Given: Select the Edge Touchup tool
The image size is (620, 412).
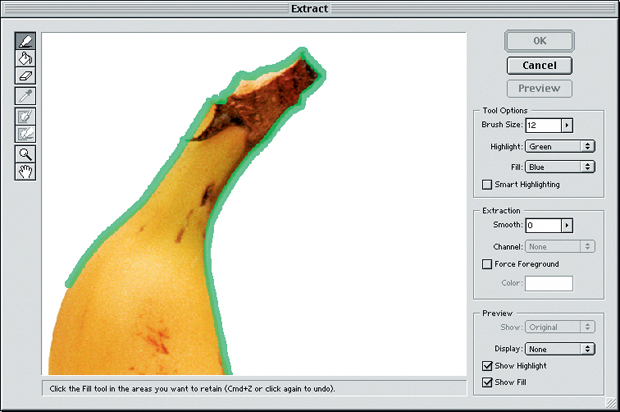Looking at the screenshot, I should [25, 133].
